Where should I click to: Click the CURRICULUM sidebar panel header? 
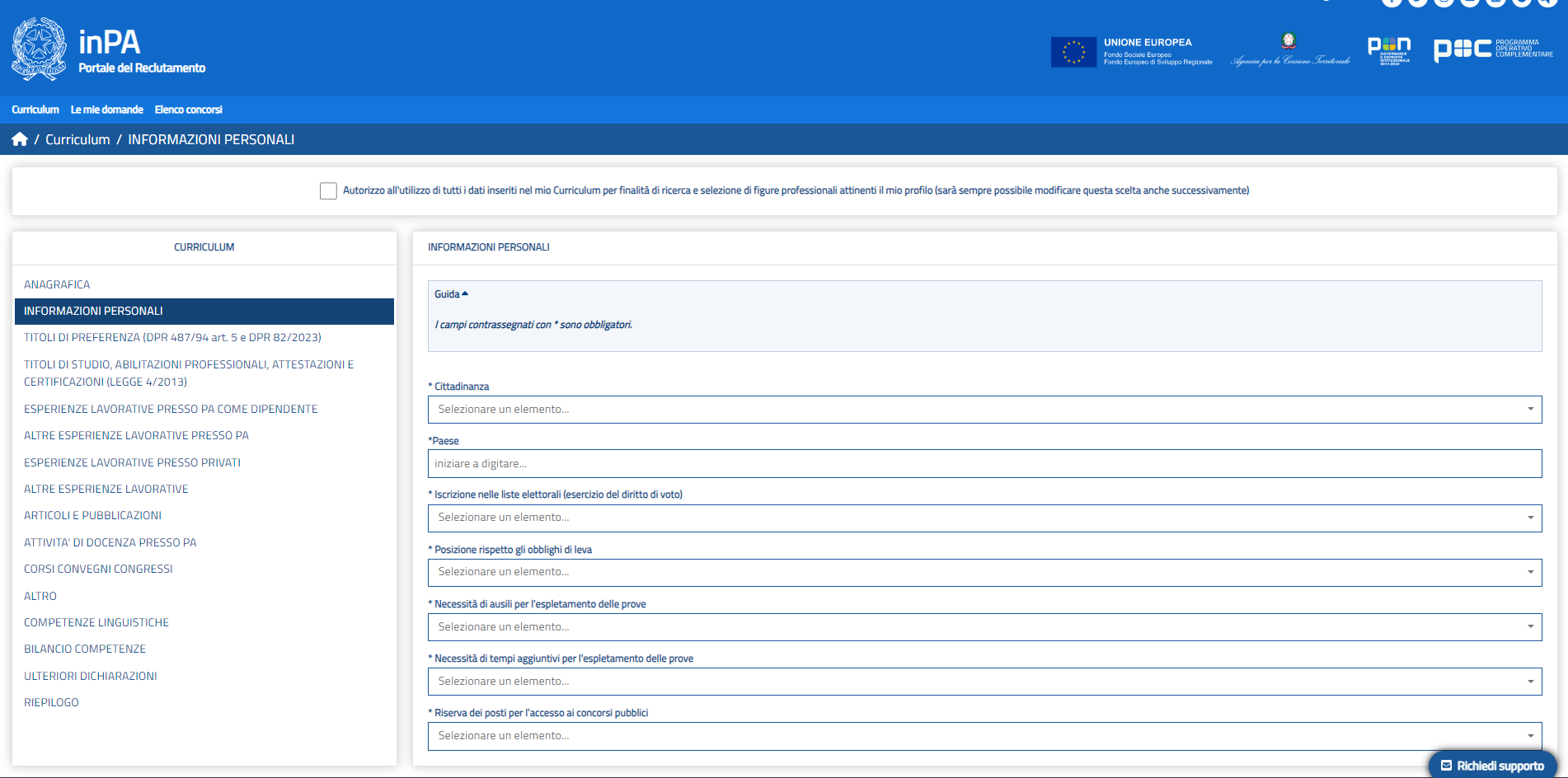tap(204, 247)
